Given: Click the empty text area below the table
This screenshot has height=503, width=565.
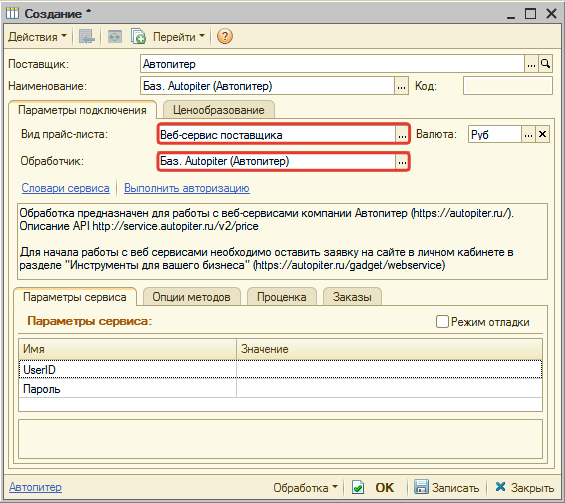Looking at the screenshot, I should [280, 439].
